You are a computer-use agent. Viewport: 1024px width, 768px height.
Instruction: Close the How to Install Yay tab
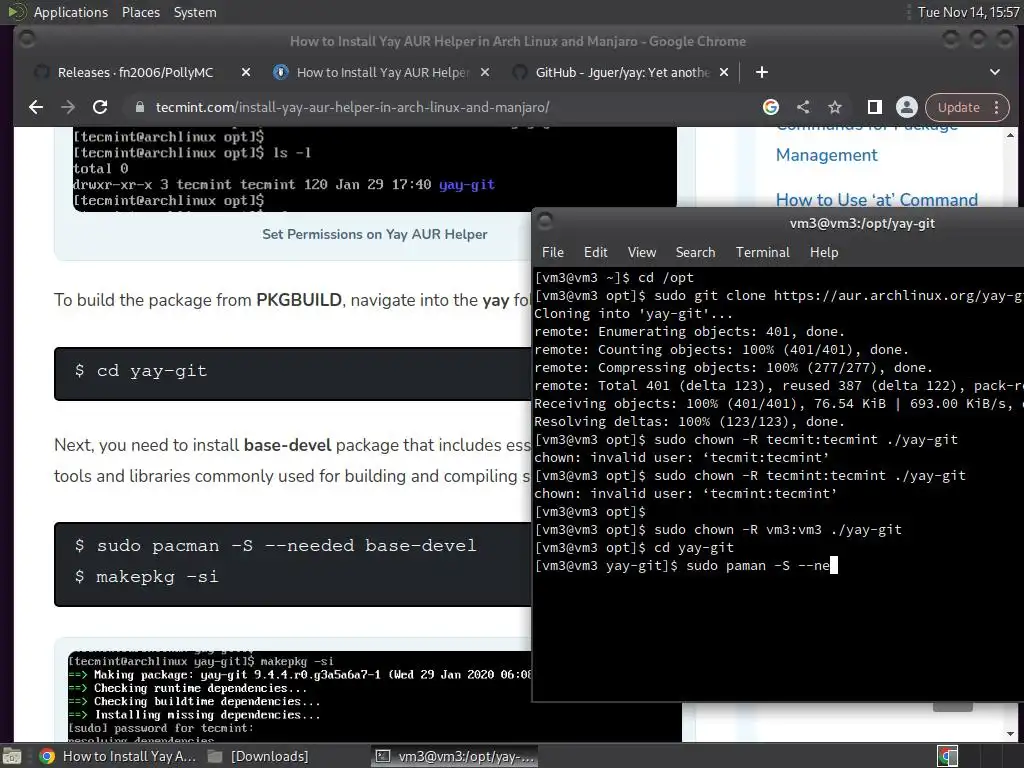pos(485,72)
